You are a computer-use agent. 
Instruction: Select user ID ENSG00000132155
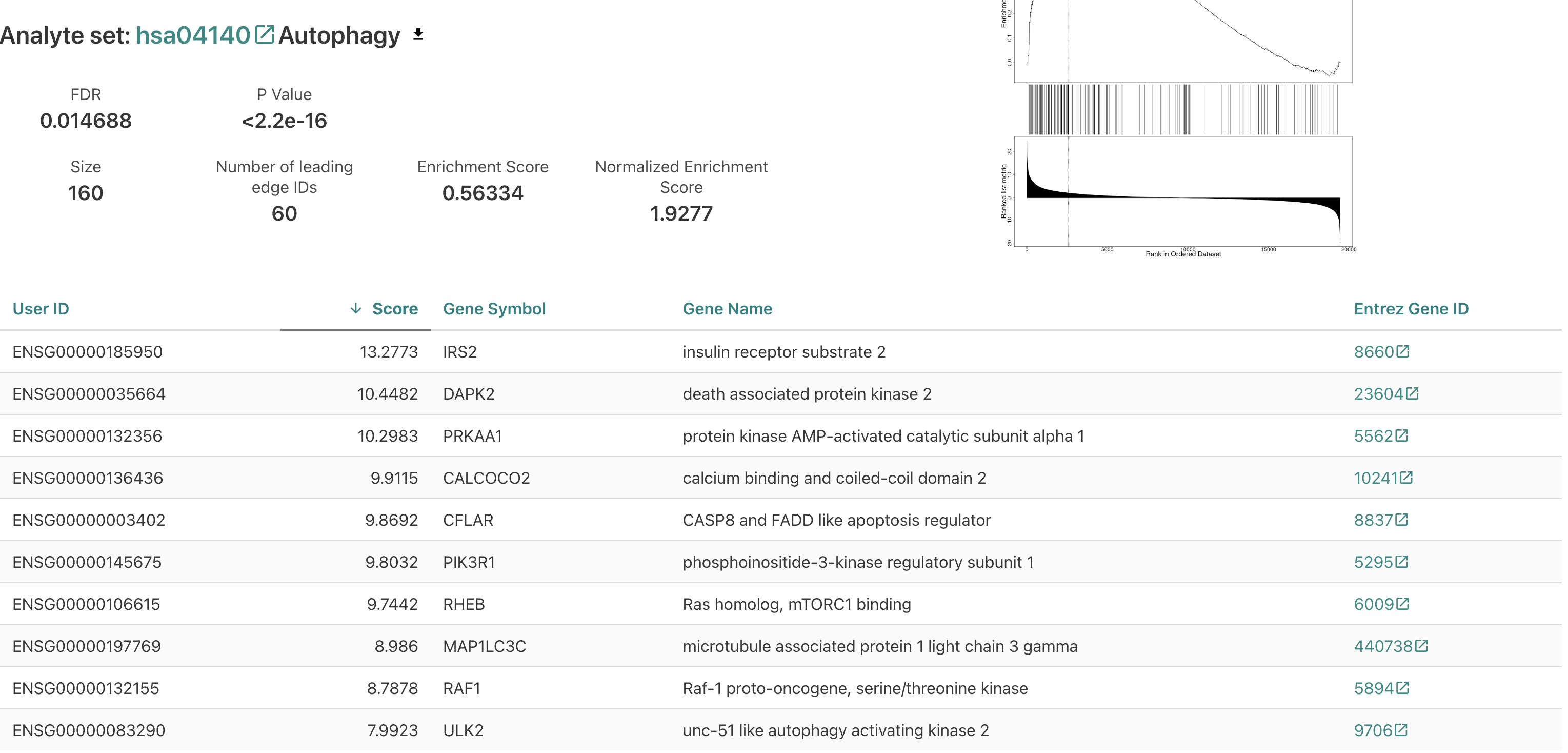(x=86, y=688)
